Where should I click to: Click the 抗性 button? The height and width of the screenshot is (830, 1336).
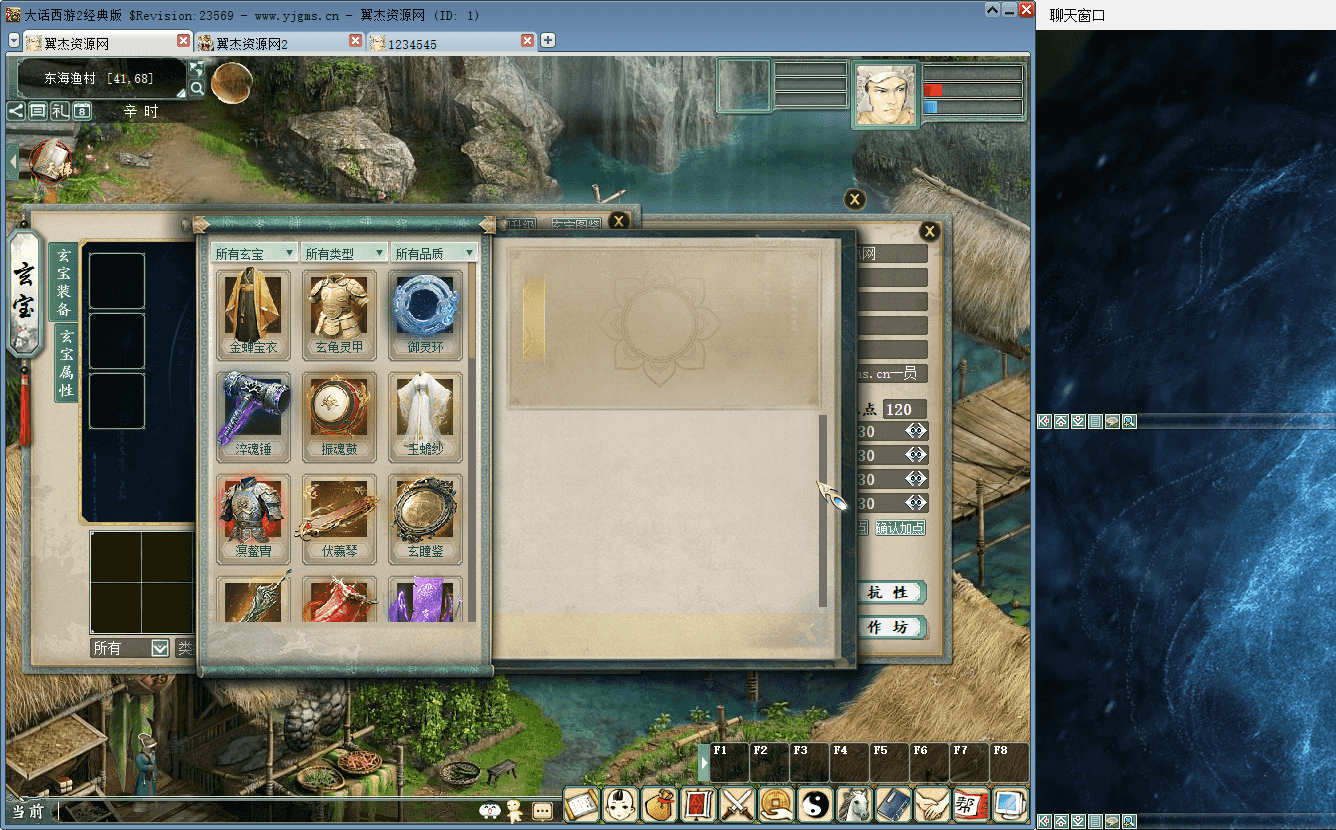[x=892, y=592]
